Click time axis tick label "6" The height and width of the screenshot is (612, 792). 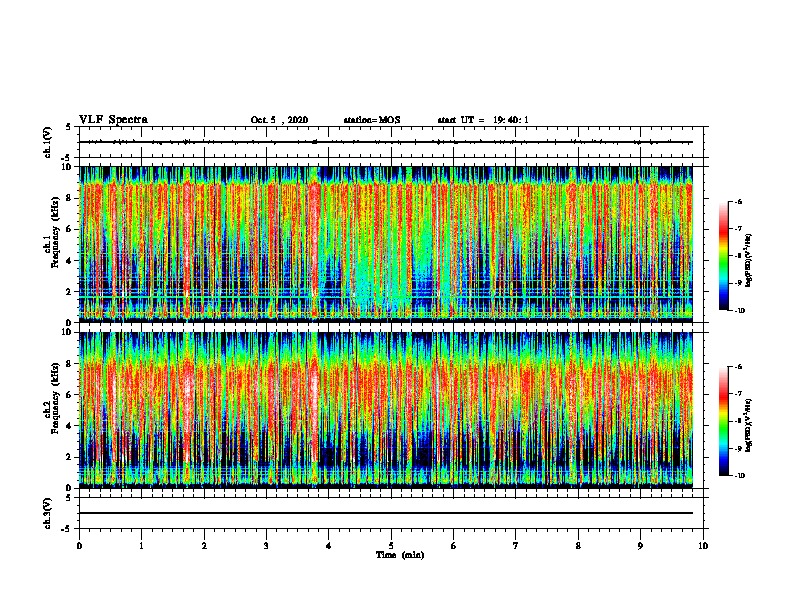click(454, 546)
